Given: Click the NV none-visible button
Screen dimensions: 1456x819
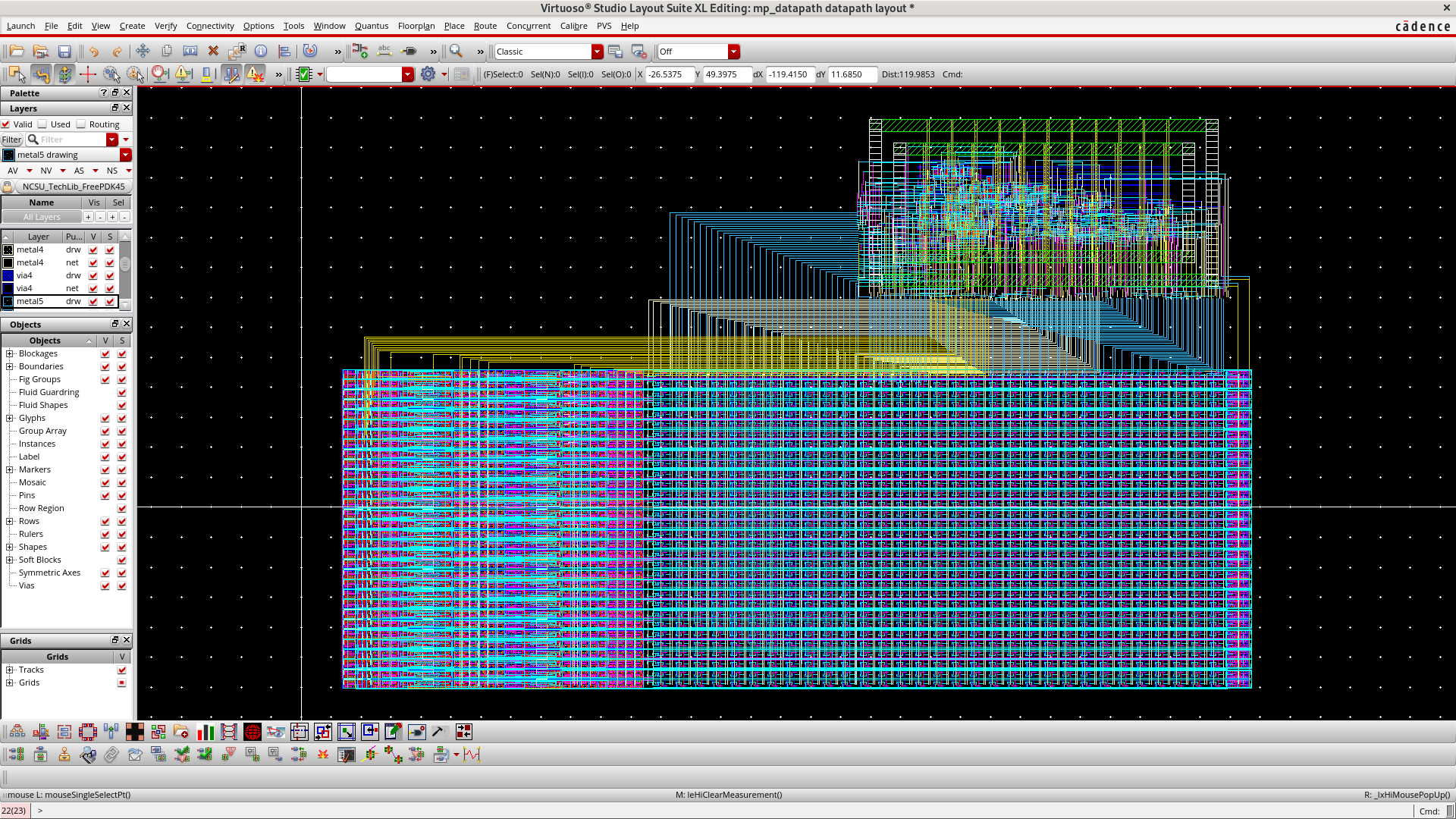Looking at the screenshot, I should tap(46, 171).
